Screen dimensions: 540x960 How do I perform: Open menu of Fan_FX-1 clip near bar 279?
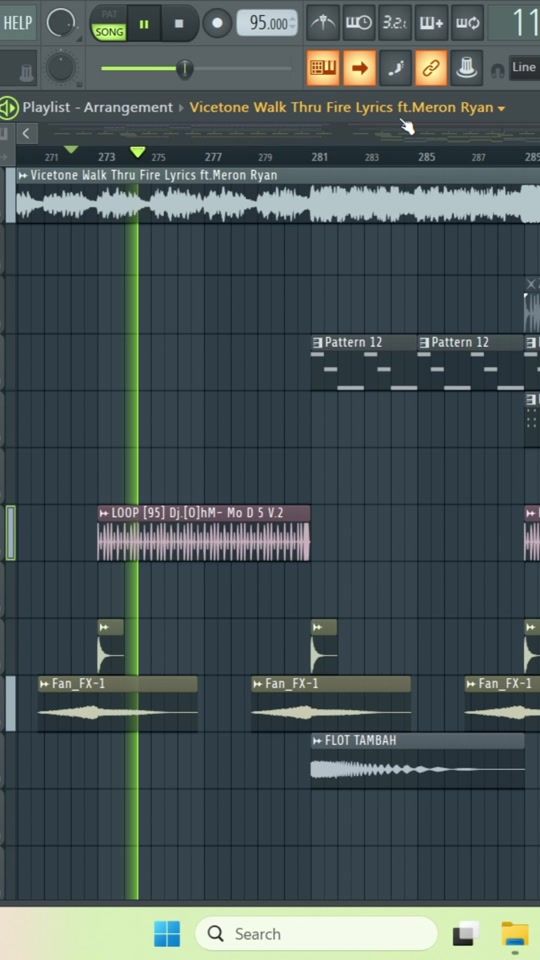[258, 684]
